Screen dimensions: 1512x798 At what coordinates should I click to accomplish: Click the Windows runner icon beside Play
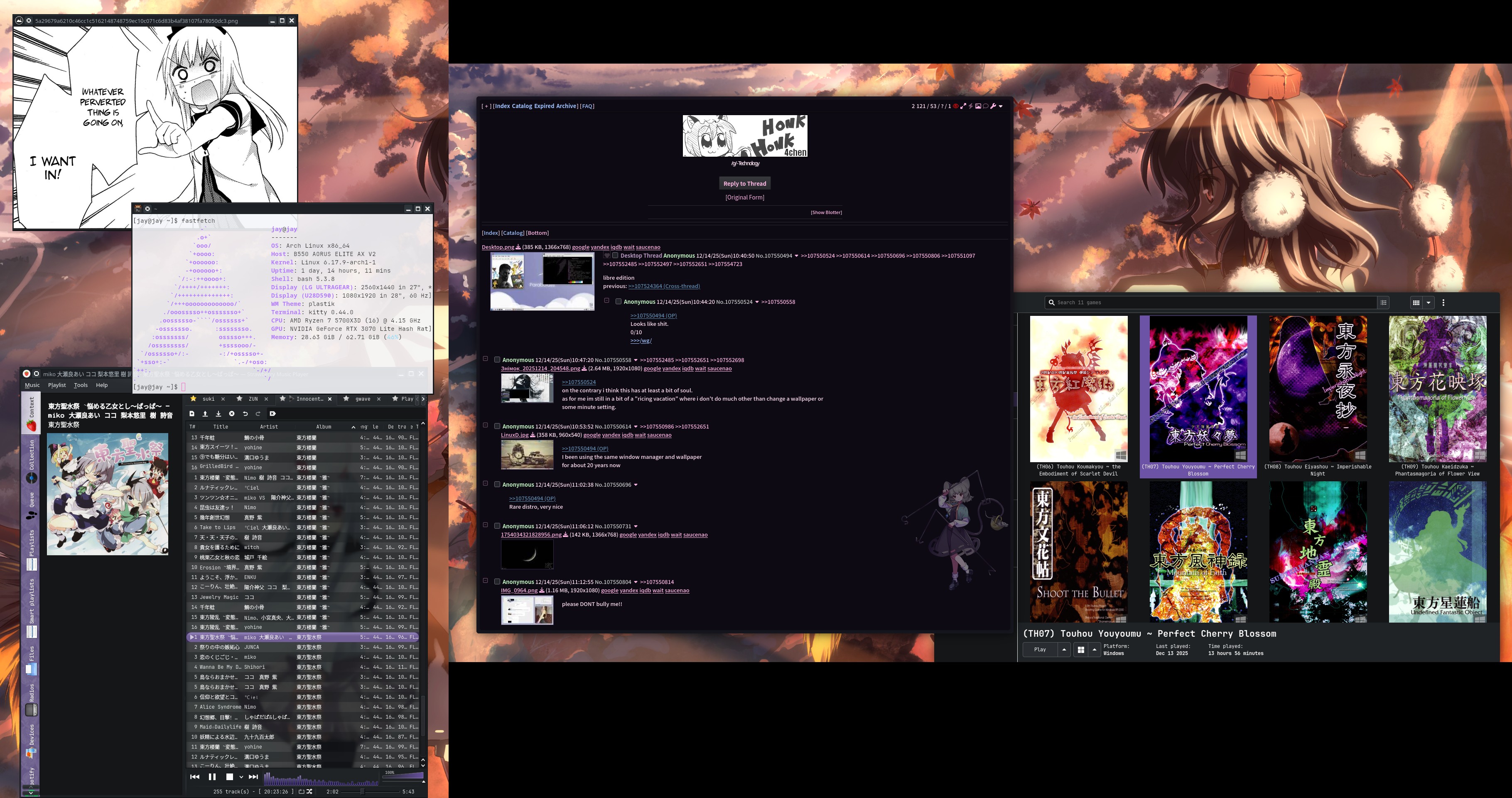click(1080, 650)
